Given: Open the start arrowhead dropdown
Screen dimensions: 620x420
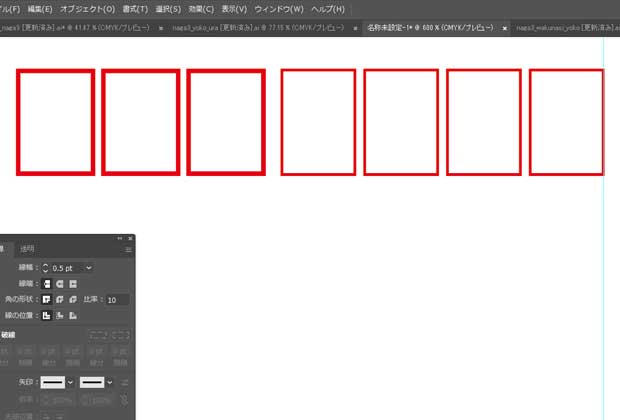Looking at the screenshot, I should pos(70,382).
